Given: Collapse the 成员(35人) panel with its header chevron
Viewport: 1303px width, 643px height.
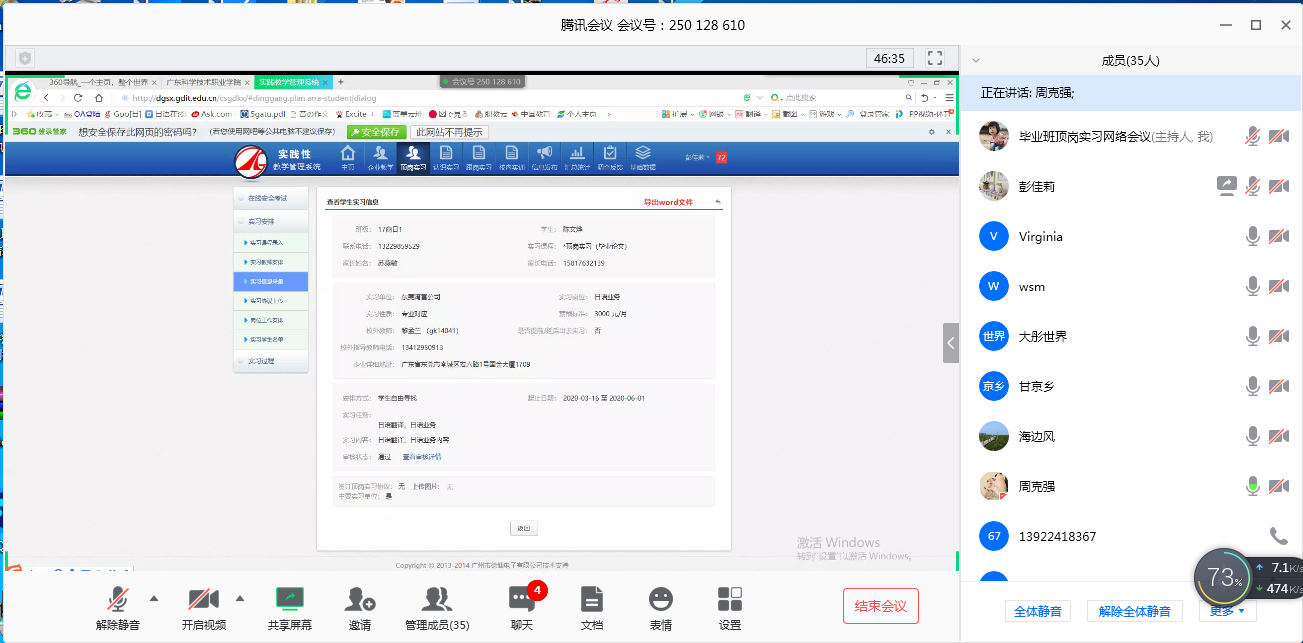Looking at the screenshot, I should click(976, 60).
